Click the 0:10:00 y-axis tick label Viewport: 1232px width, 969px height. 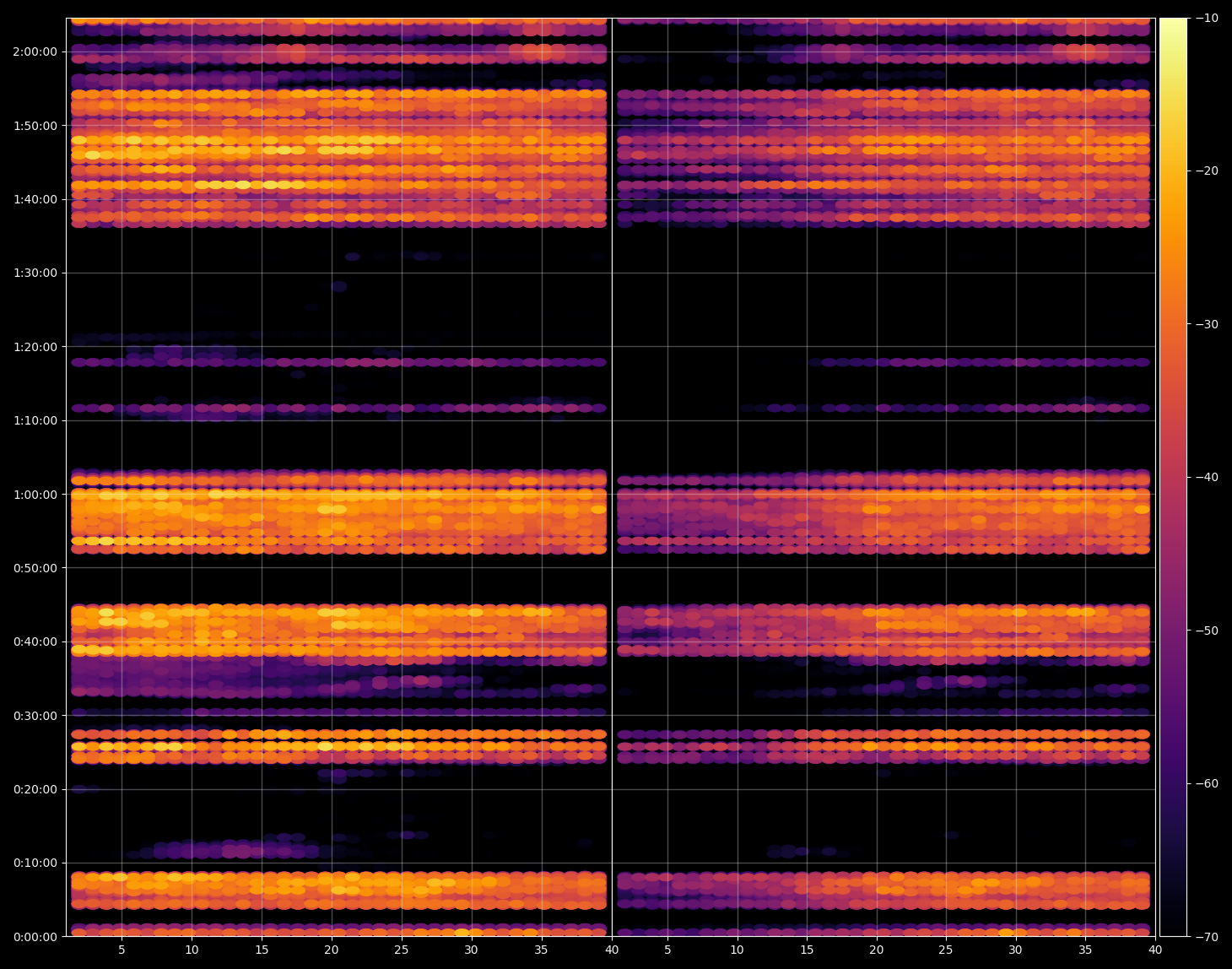(35, 863)
